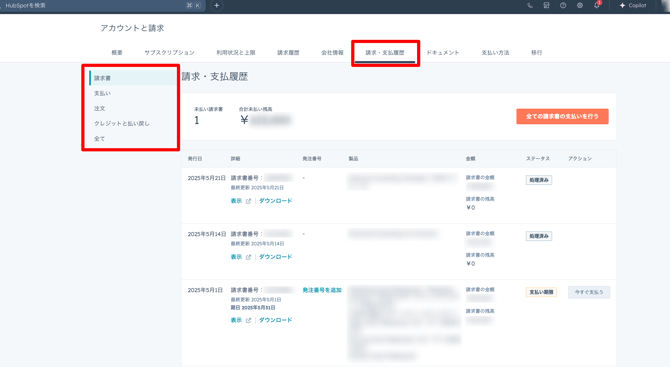The image size is (670, 367).
Task: Click the ステータス column header
Action: tap(538, 159)
